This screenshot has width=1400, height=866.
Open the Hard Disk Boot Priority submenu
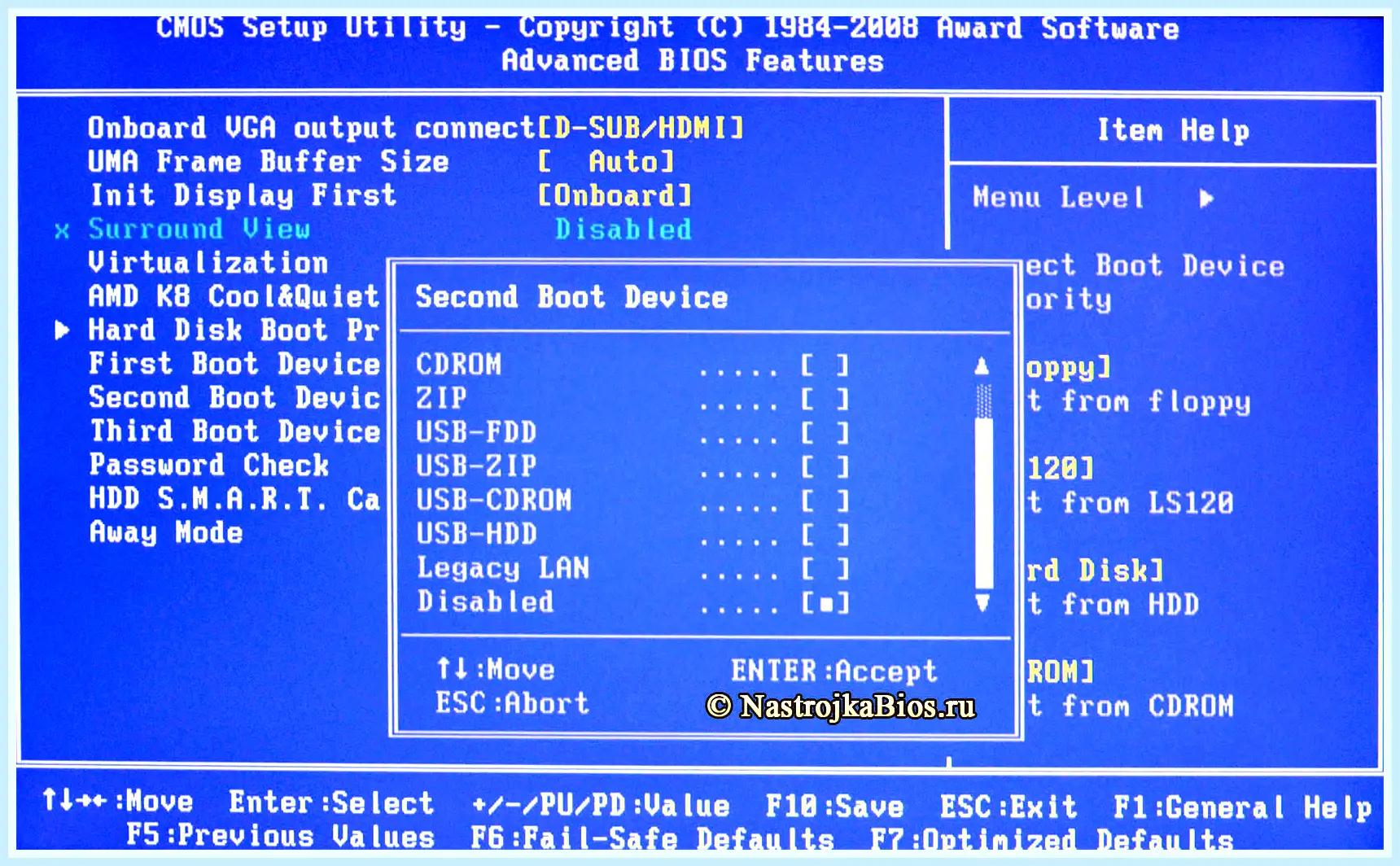pyautogui.click(x=234, y=330)
